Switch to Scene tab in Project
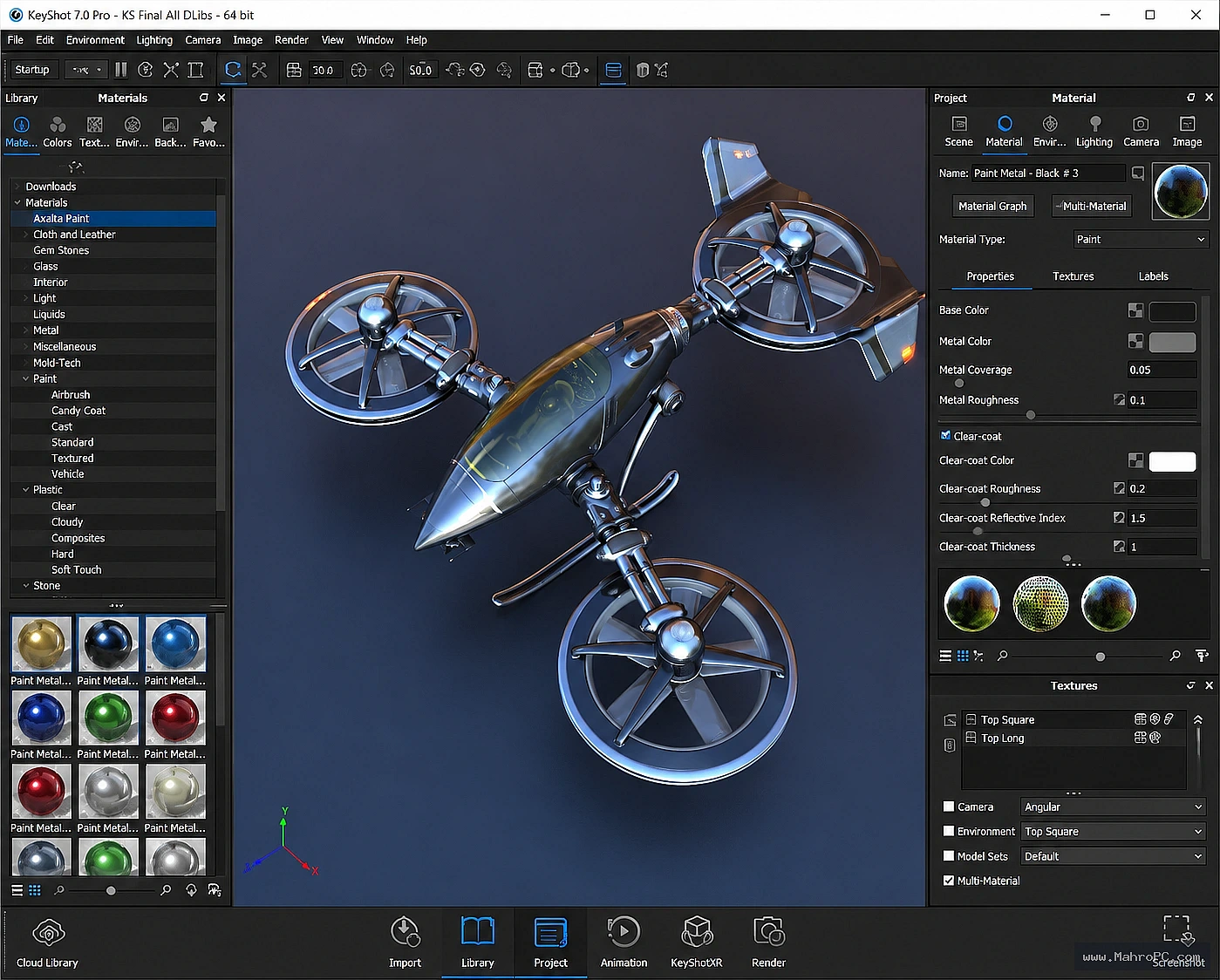The width and height of the screenshot is (1220, 980). 958,132
